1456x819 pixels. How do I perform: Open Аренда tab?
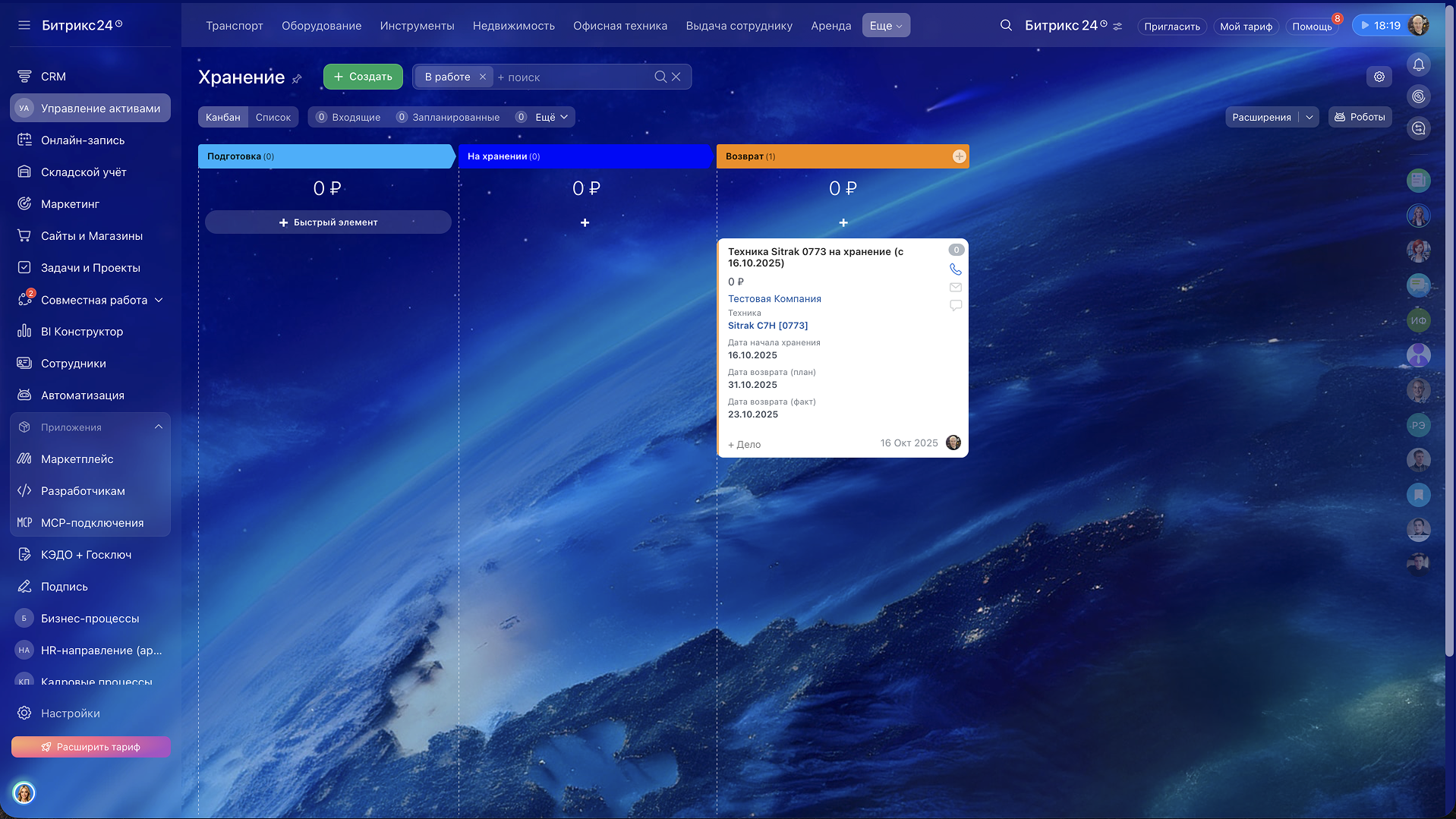[831, 26]
